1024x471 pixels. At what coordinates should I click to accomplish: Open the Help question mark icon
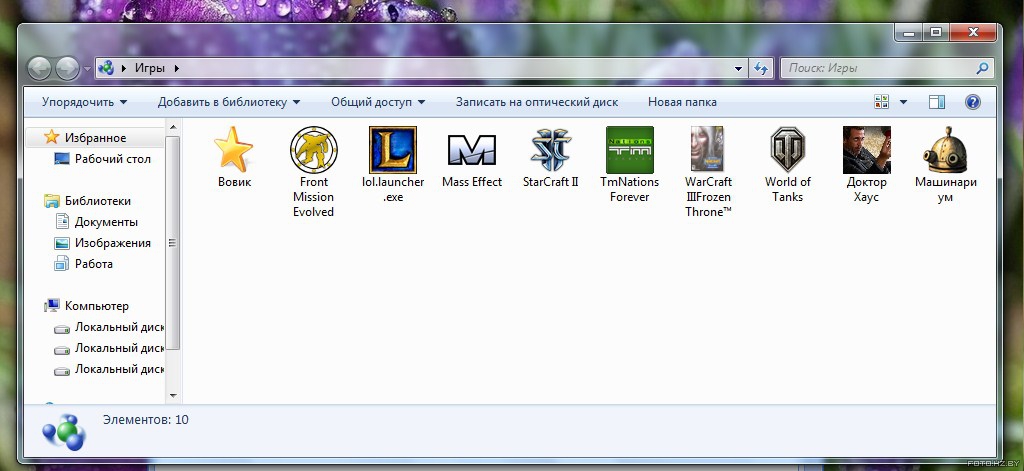click(972, 102)
